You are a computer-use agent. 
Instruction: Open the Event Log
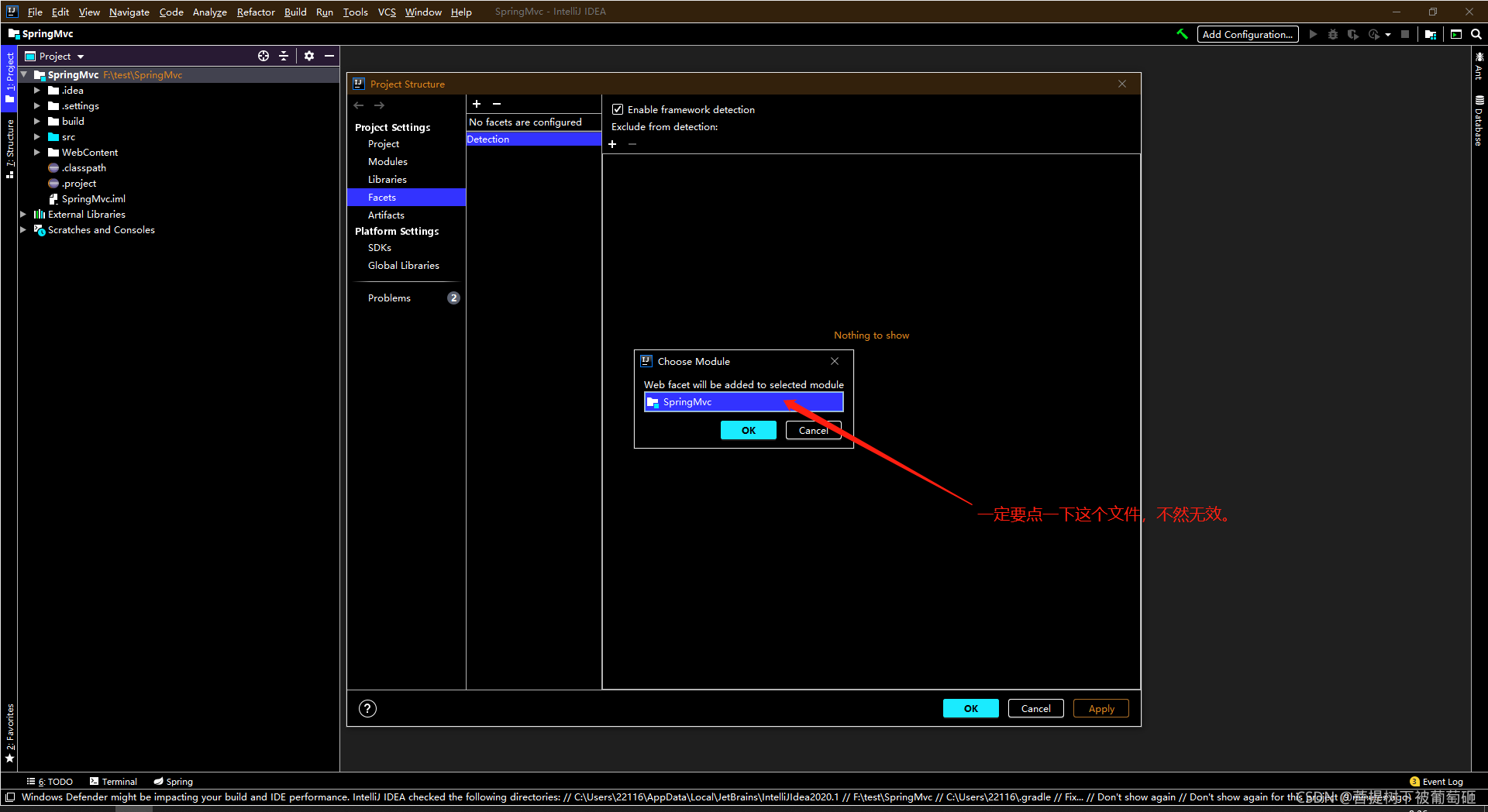(x=1437, y=782)
